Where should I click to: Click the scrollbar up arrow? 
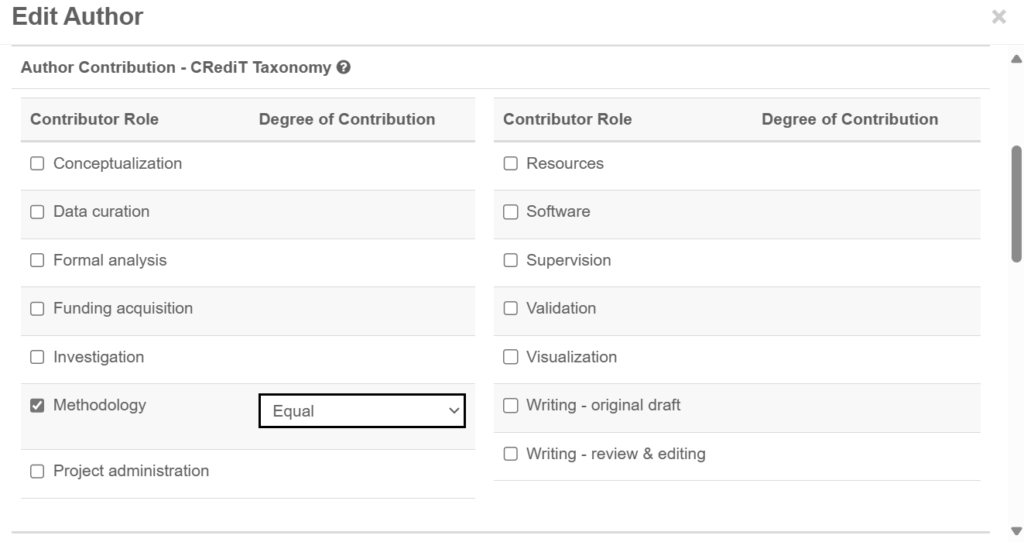pyautogui.click(x=1016, y=59)
